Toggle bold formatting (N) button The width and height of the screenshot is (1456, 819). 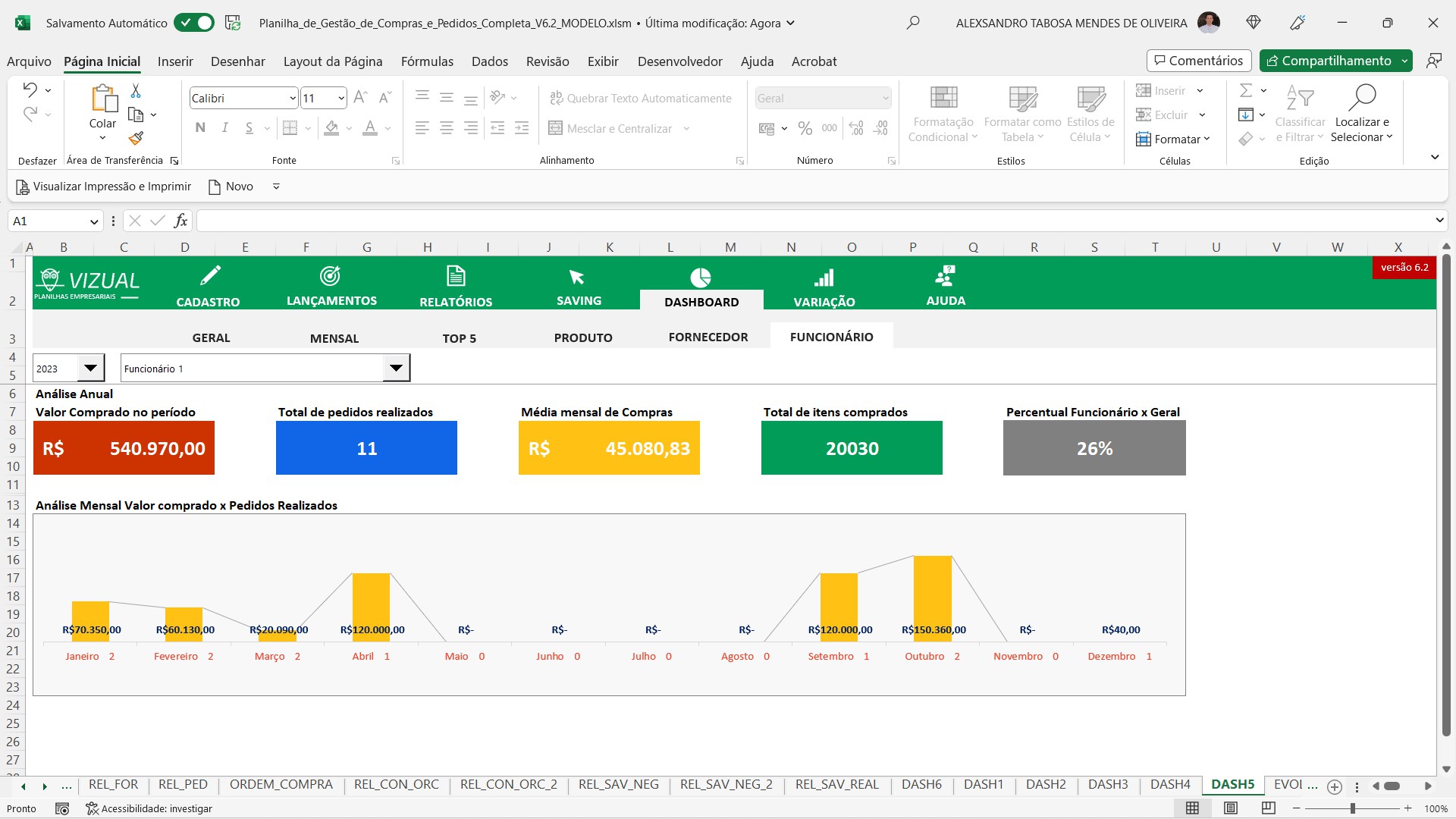coord(200,128)
